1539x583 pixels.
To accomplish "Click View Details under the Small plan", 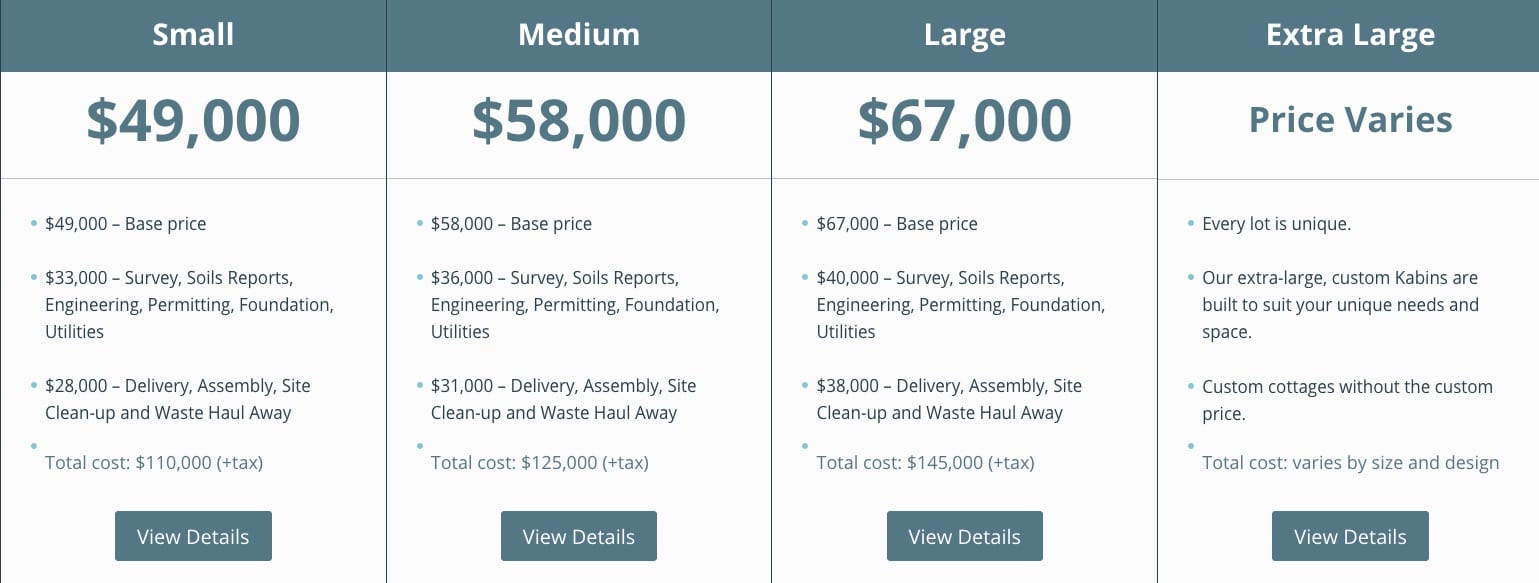I will click(x=193, y=536).
